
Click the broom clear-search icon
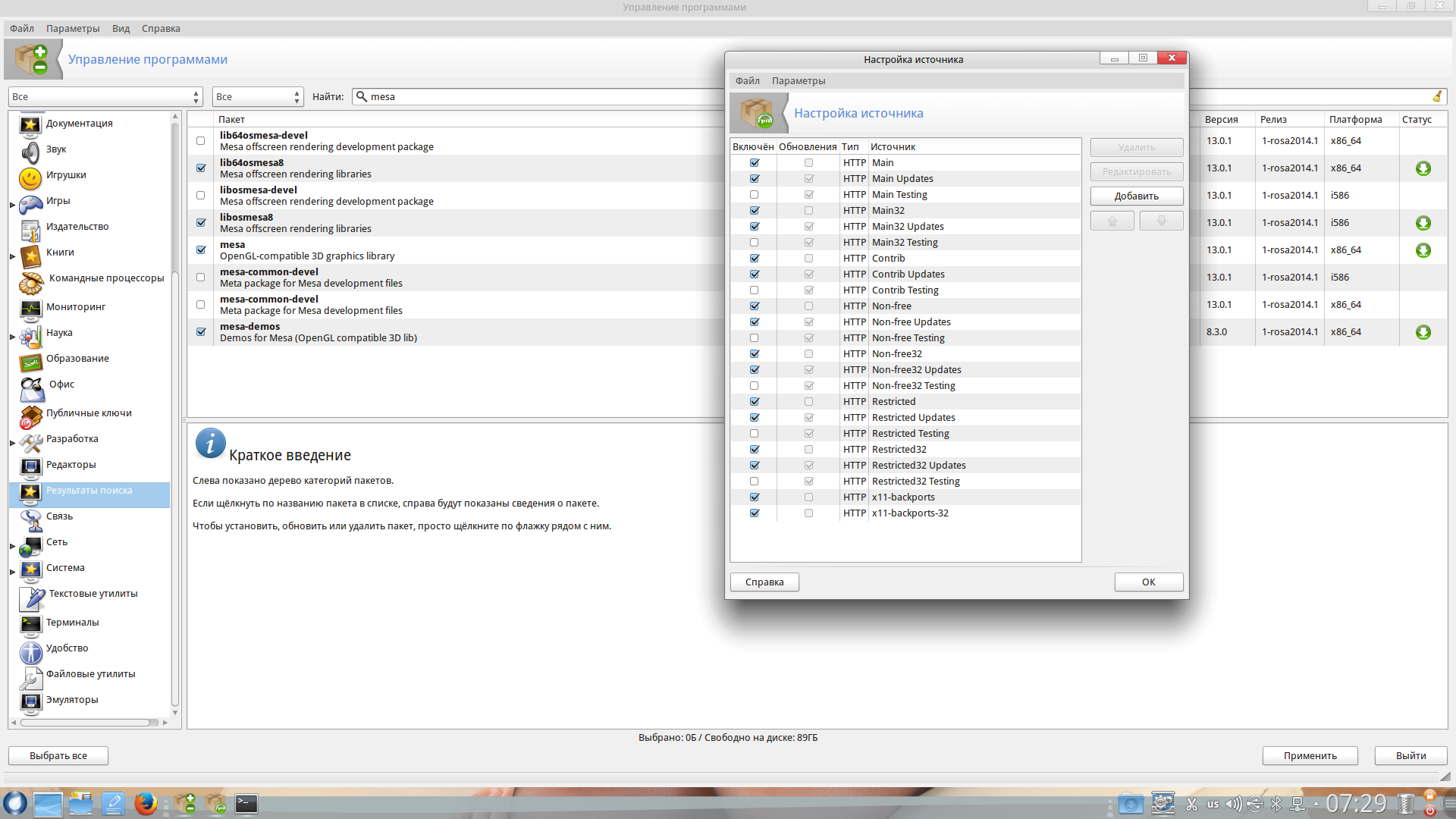coord(1436,96)
